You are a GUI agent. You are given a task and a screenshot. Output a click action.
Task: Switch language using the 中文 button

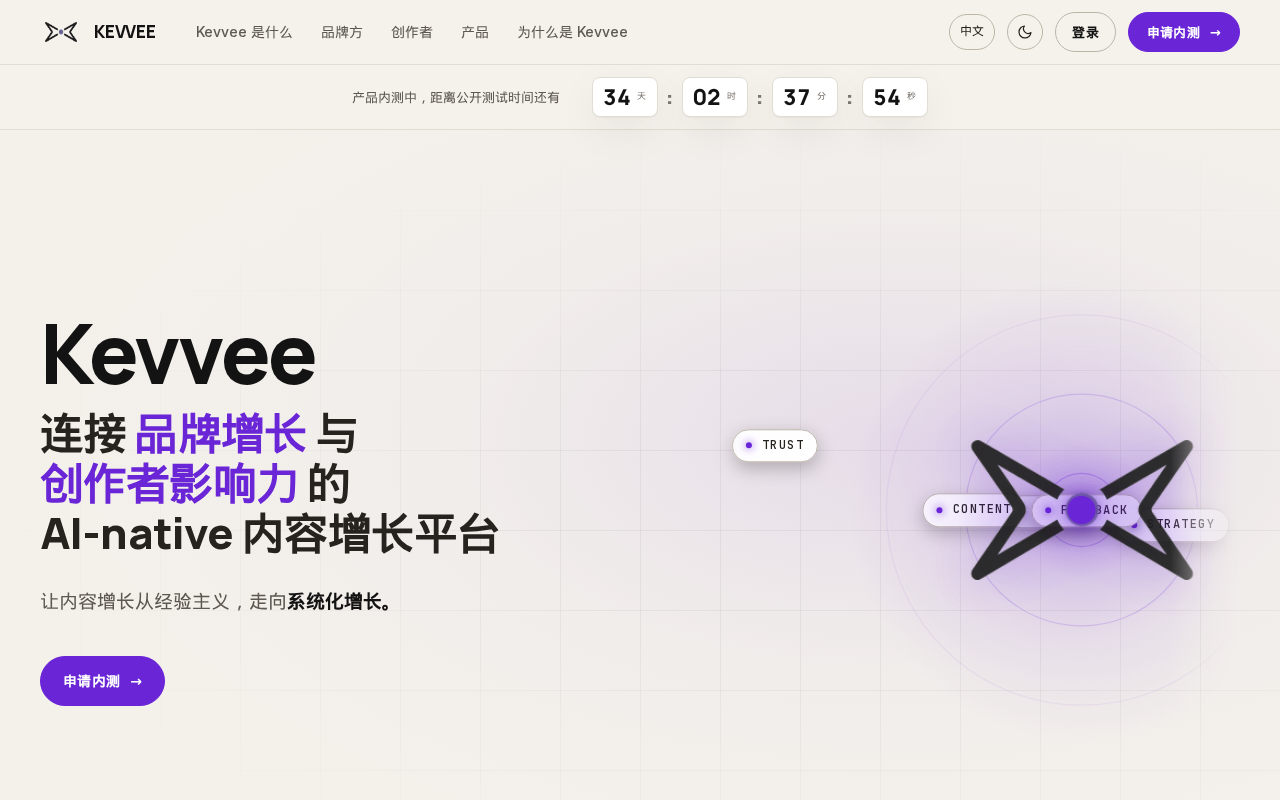click(x=972, y=32)
